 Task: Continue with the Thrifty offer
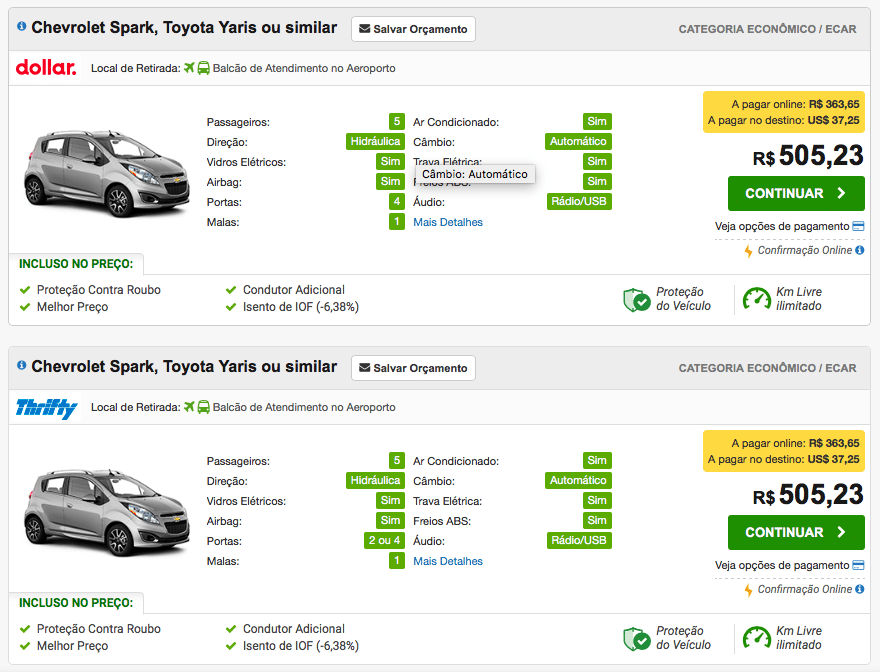coord(796,532)
